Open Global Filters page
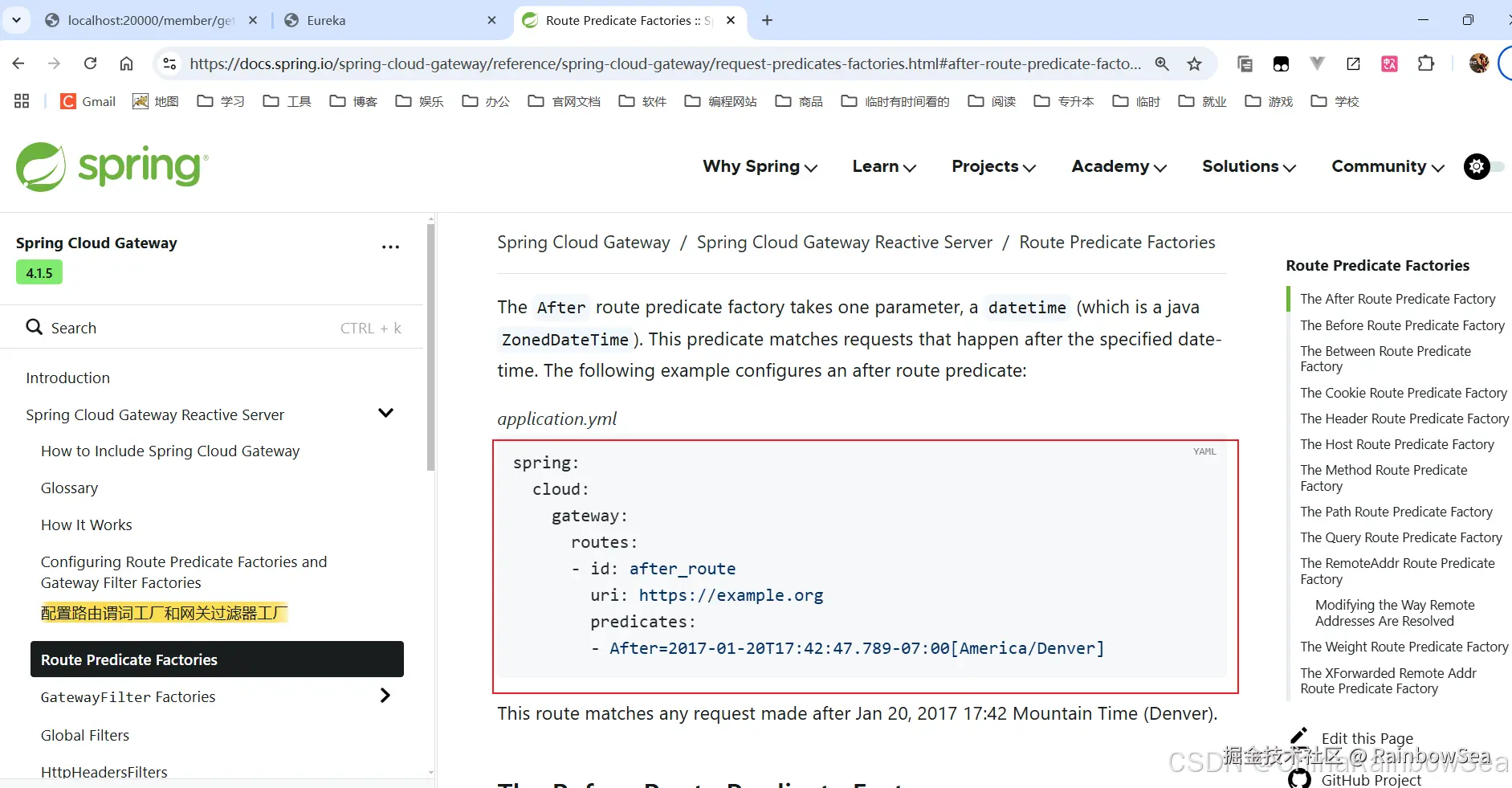 (85, 735)
